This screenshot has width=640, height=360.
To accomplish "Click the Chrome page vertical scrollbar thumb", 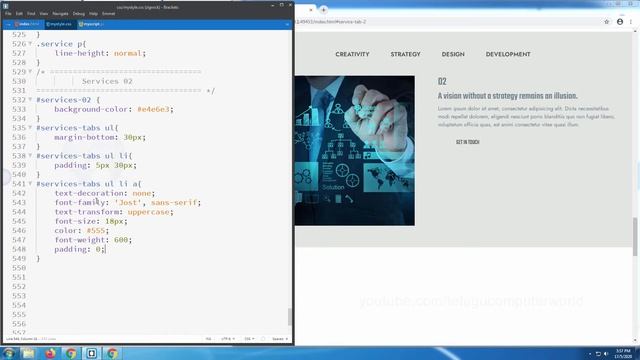I will [x=635, y=237].
